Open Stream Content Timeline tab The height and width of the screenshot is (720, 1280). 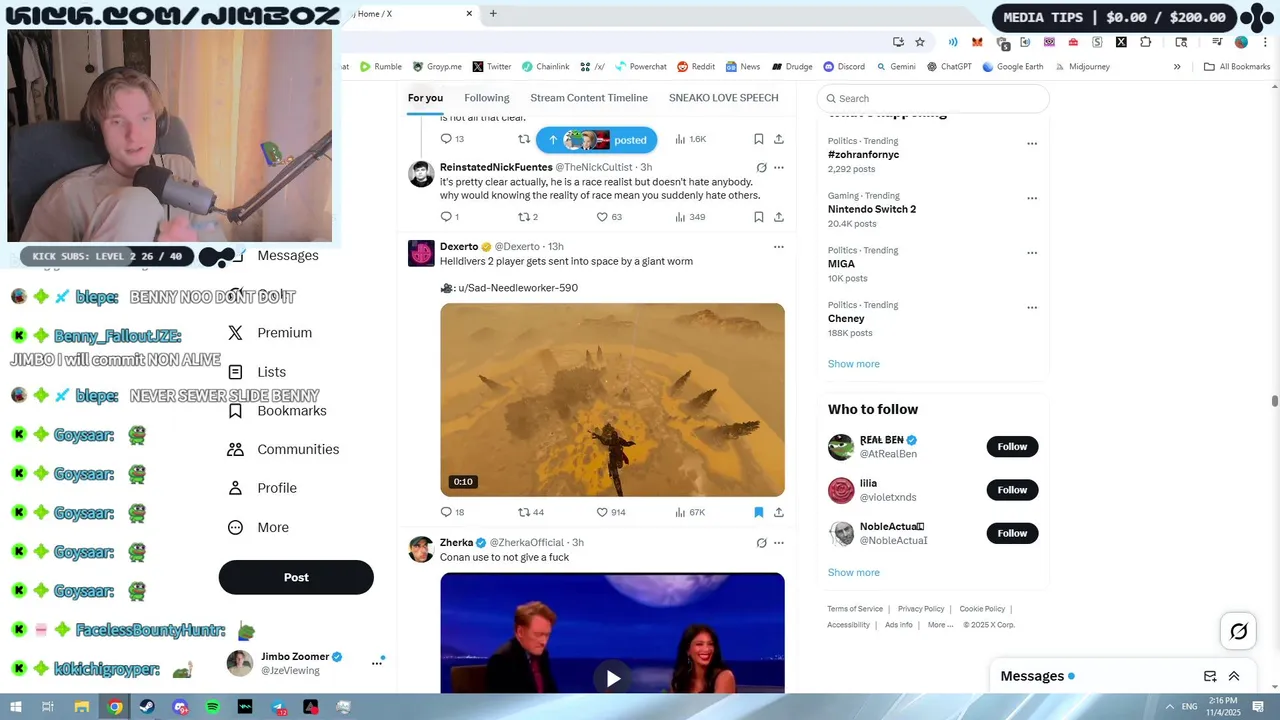click(x=589, y=98)
